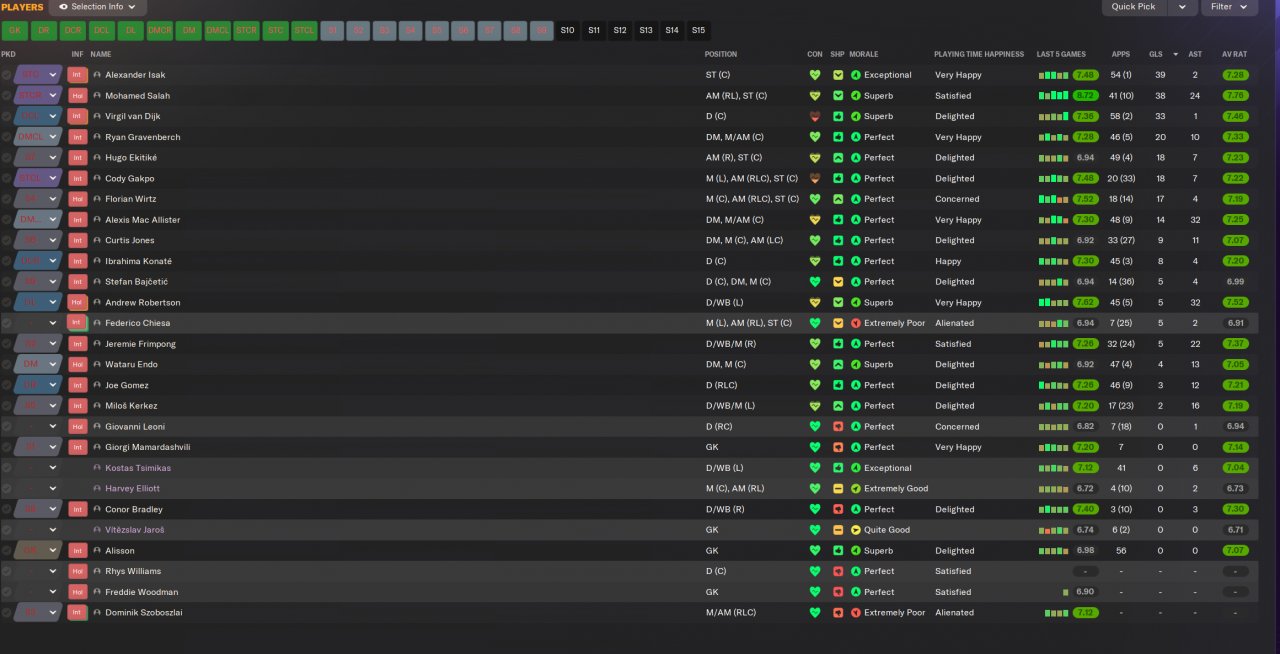
Task: Sort by the GLS column header
Action: [x=1155, y=54]
